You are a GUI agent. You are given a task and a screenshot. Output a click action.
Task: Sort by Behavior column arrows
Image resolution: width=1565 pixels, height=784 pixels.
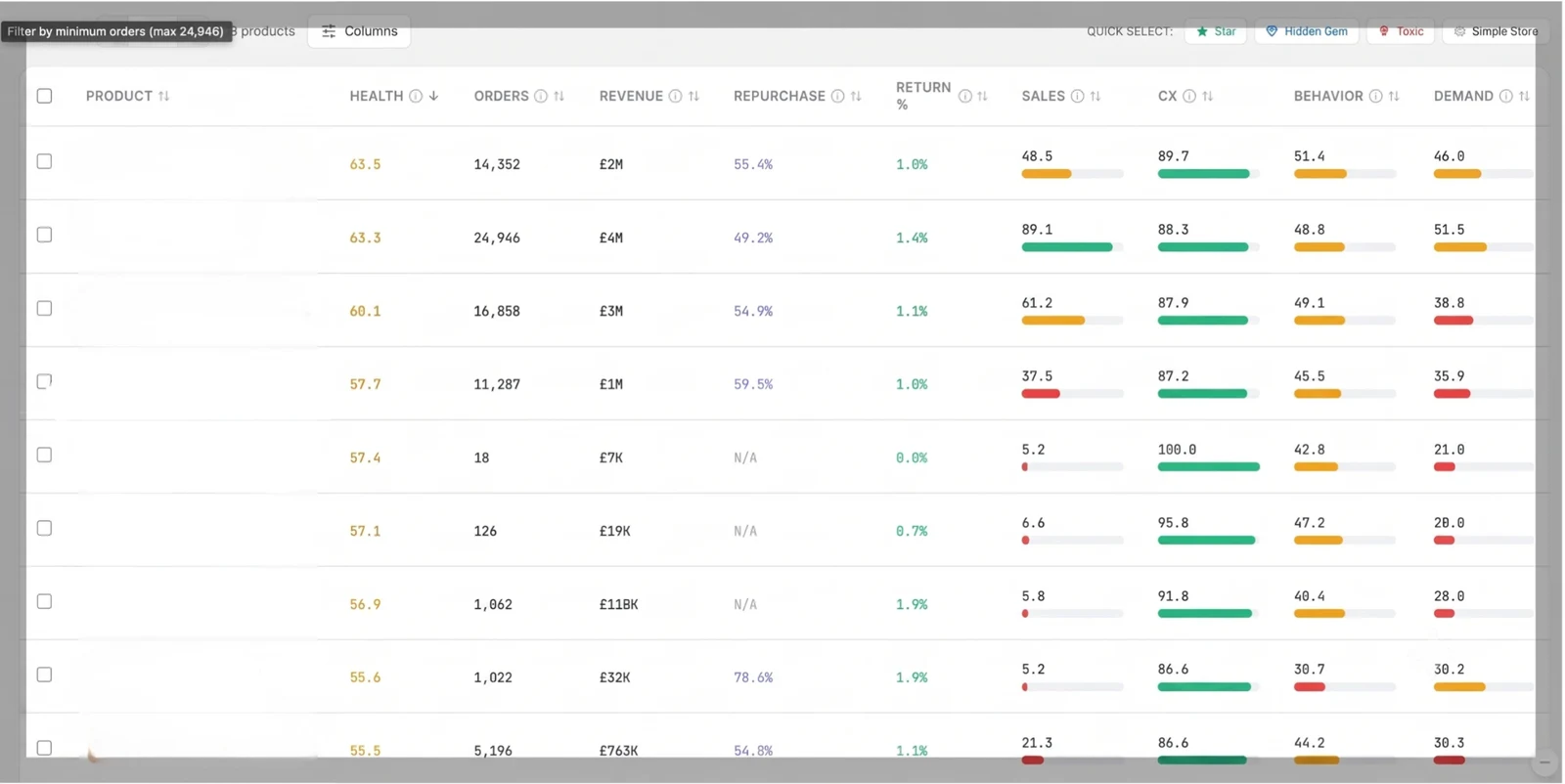click(x=1394, y=96)
